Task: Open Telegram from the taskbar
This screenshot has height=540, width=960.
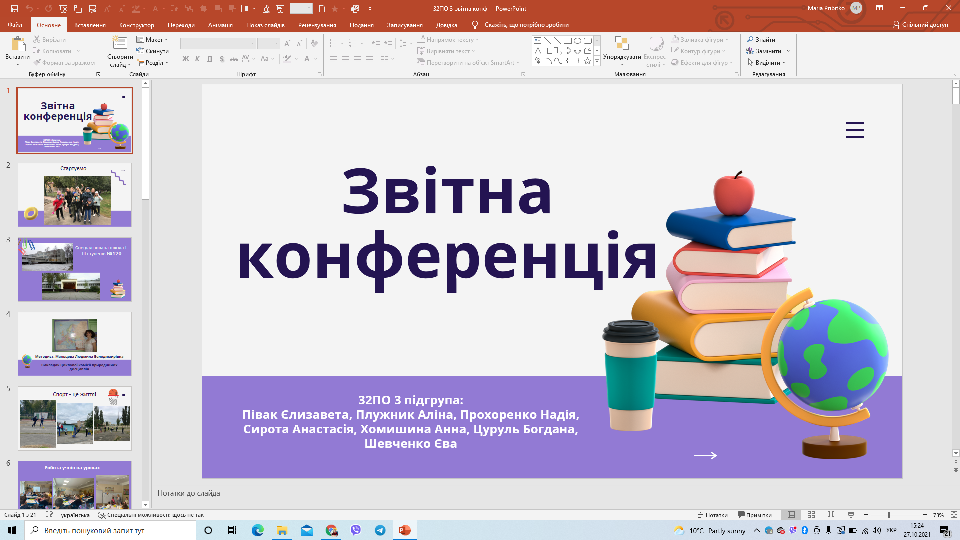Action: coord(380,530)
